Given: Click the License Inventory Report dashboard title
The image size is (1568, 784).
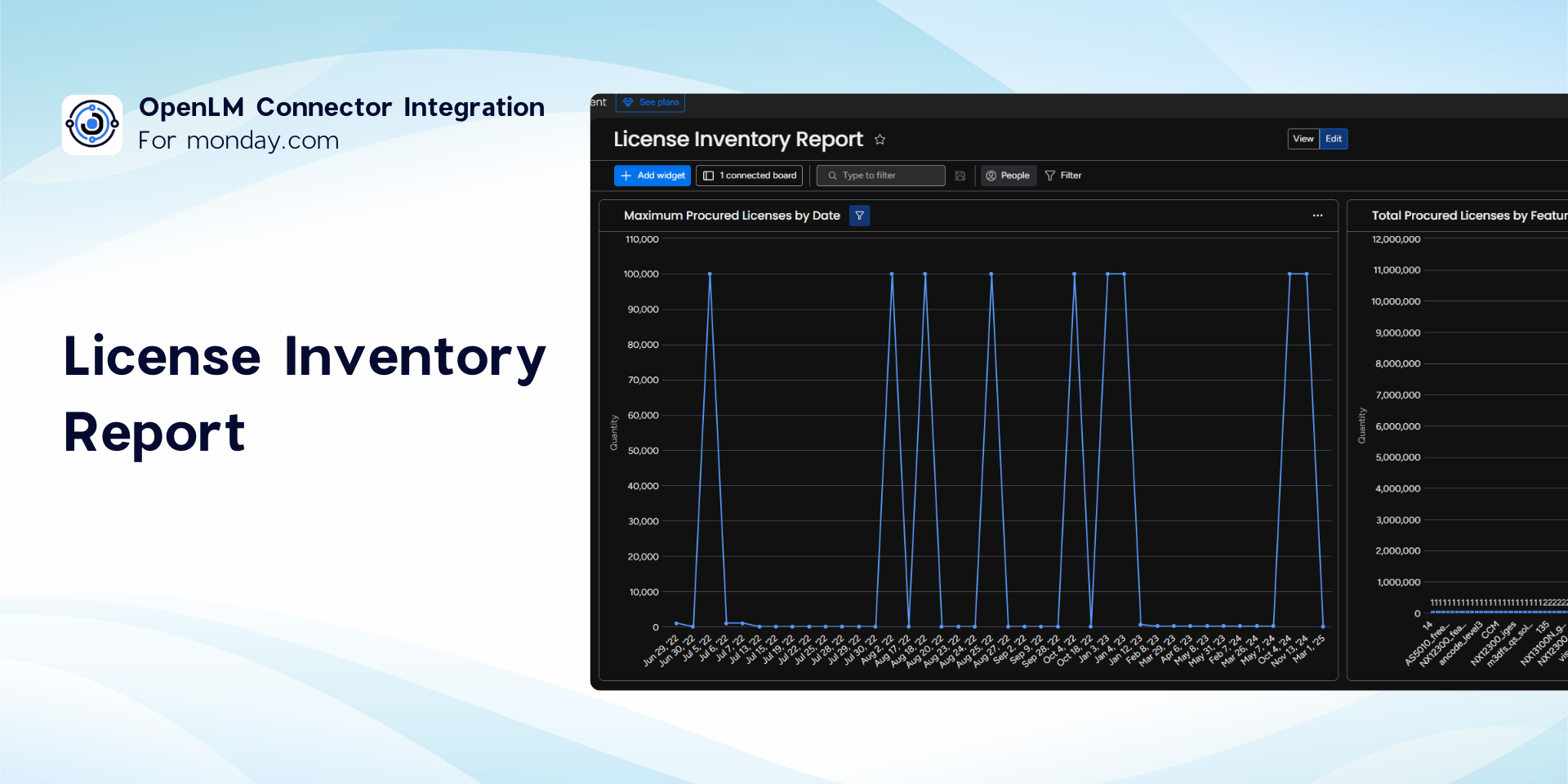Looking at the screenshot, I should pos(738,140).
